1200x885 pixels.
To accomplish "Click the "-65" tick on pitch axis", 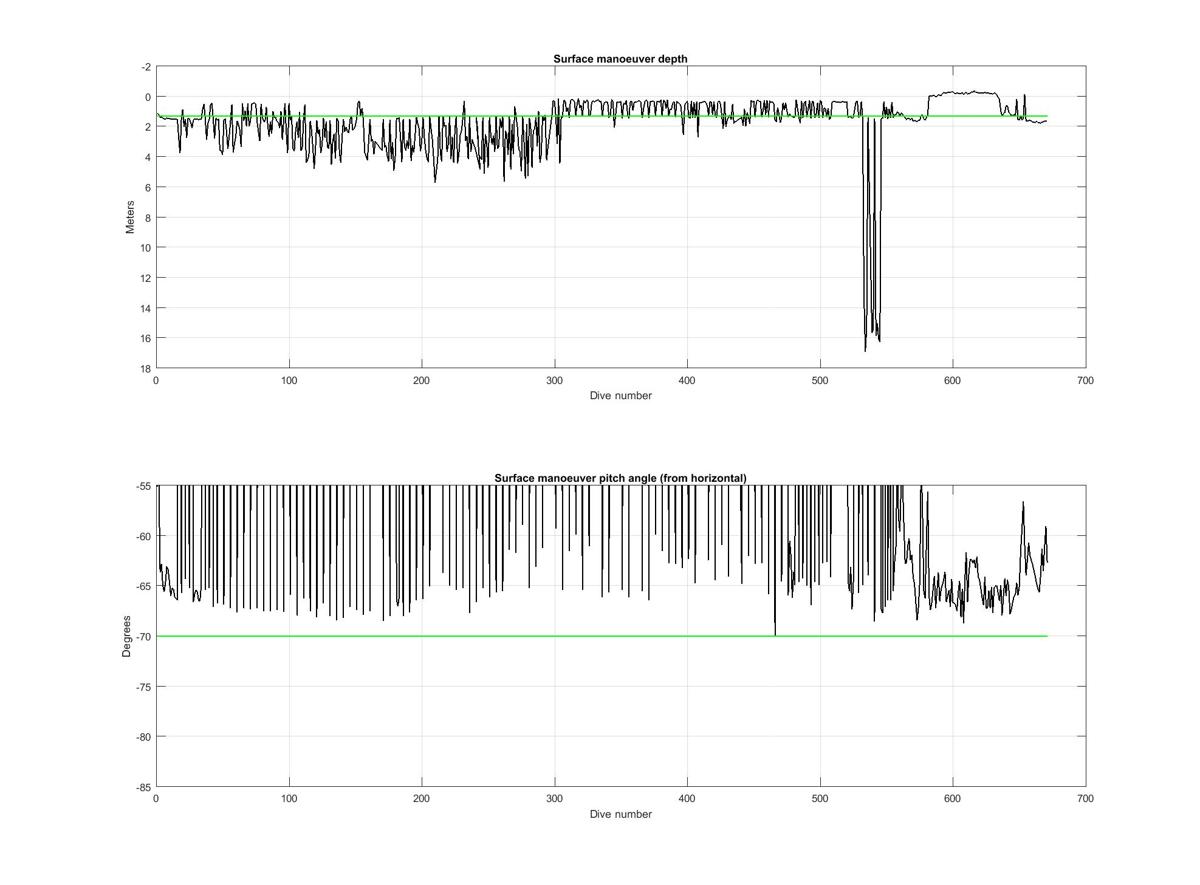I will (144, 586).
